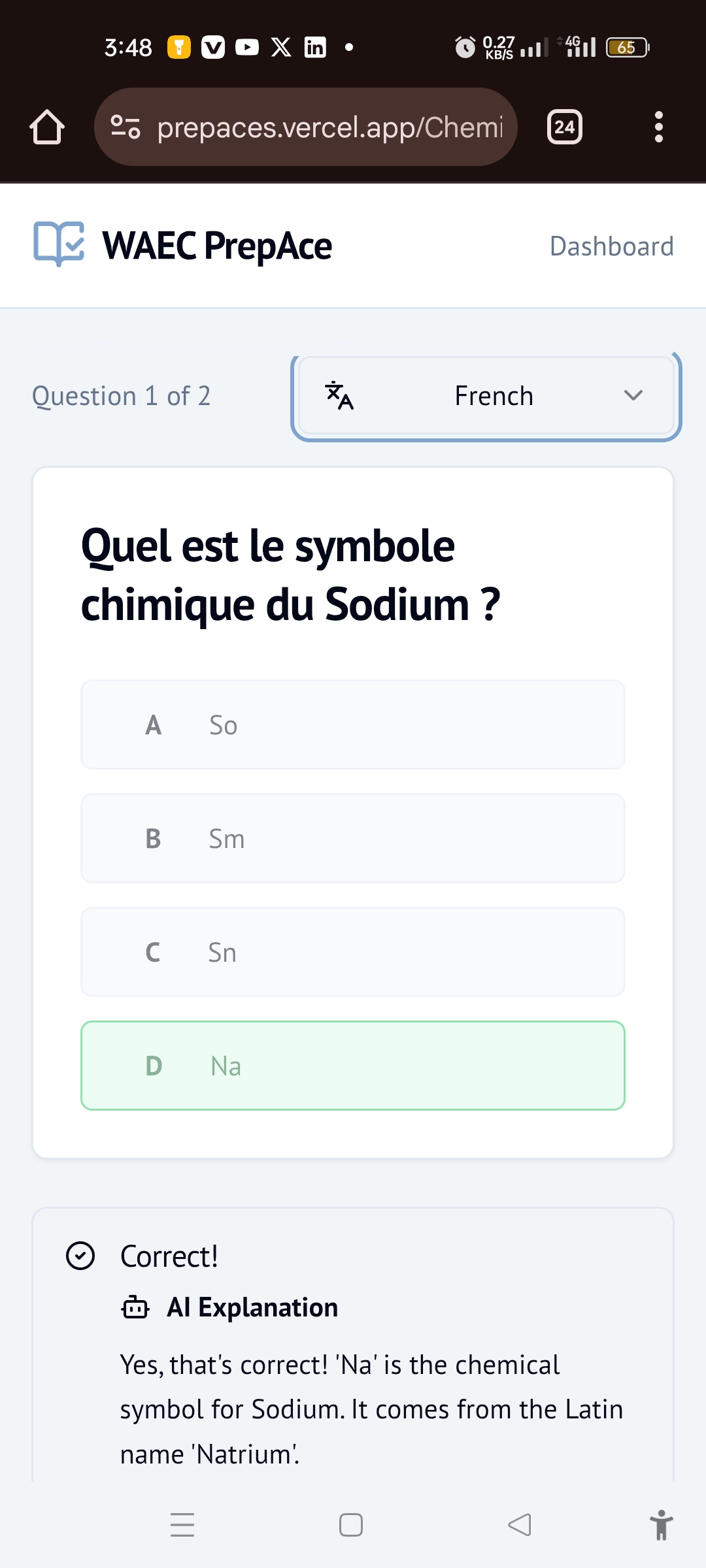This screenshot has height=1568, width=706.
Task: Open the French language dropdown
Action: (486, 396)
